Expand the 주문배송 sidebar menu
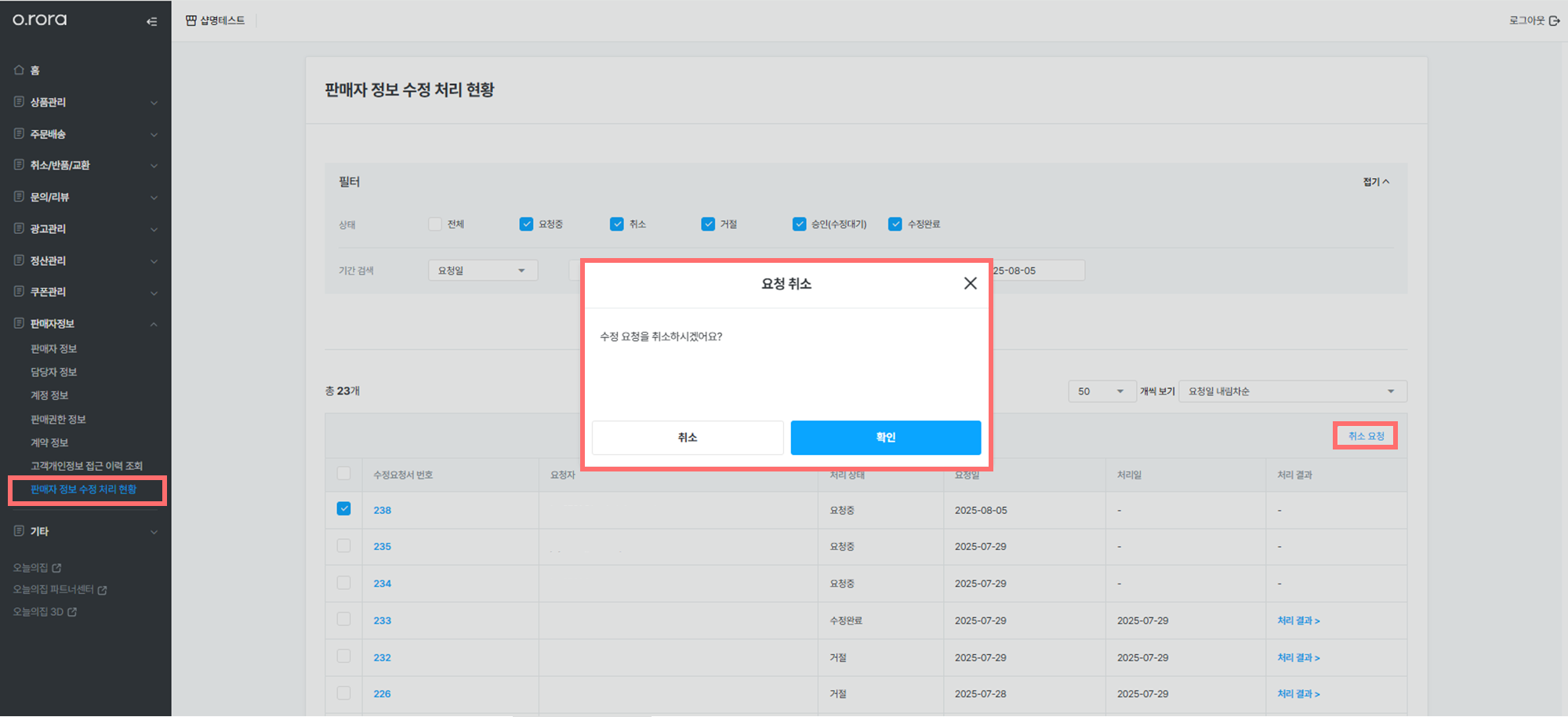Viewport: 1568px width, 717px height. pos(85,134)
